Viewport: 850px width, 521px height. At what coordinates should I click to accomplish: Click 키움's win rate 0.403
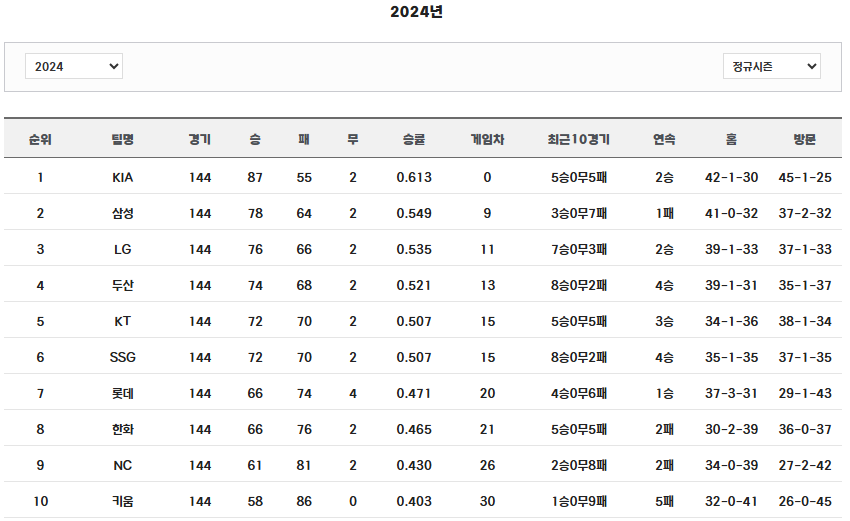pos(414,501)
